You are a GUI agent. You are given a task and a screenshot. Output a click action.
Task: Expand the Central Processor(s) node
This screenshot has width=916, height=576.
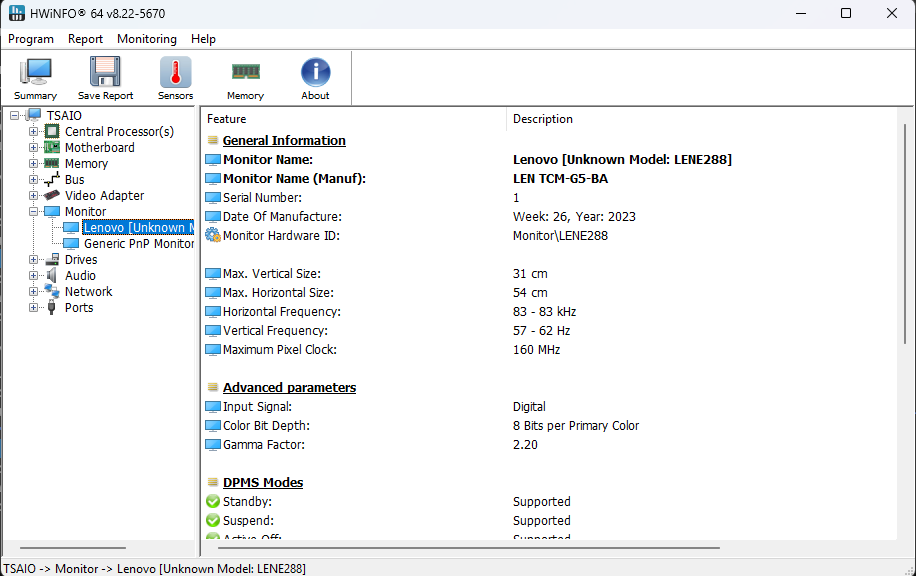click(33, 131)
